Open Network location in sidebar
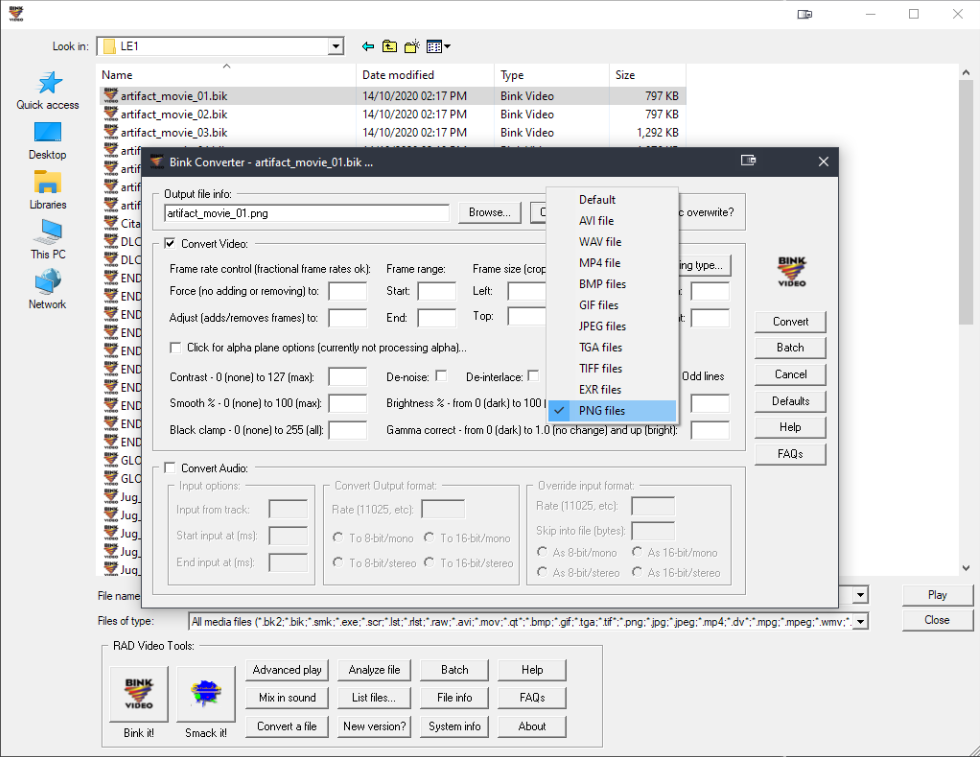Screen dimensions: 980x757 tap(48, 289)
